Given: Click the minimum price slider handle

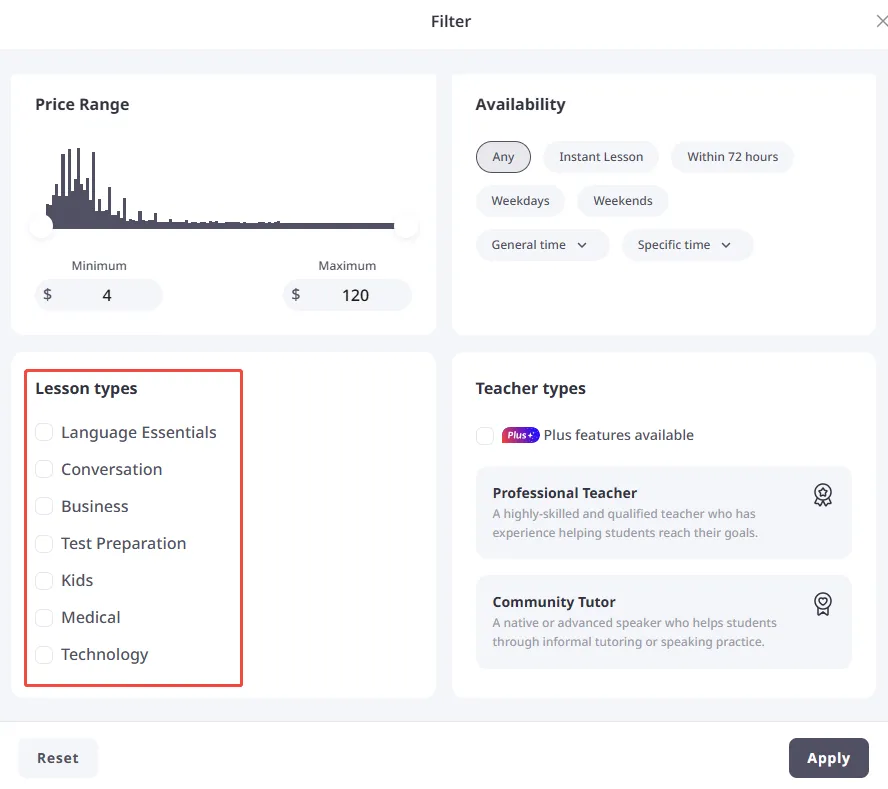Looking at the screenshot, I should pyautogui.click(x=41, y=226).
